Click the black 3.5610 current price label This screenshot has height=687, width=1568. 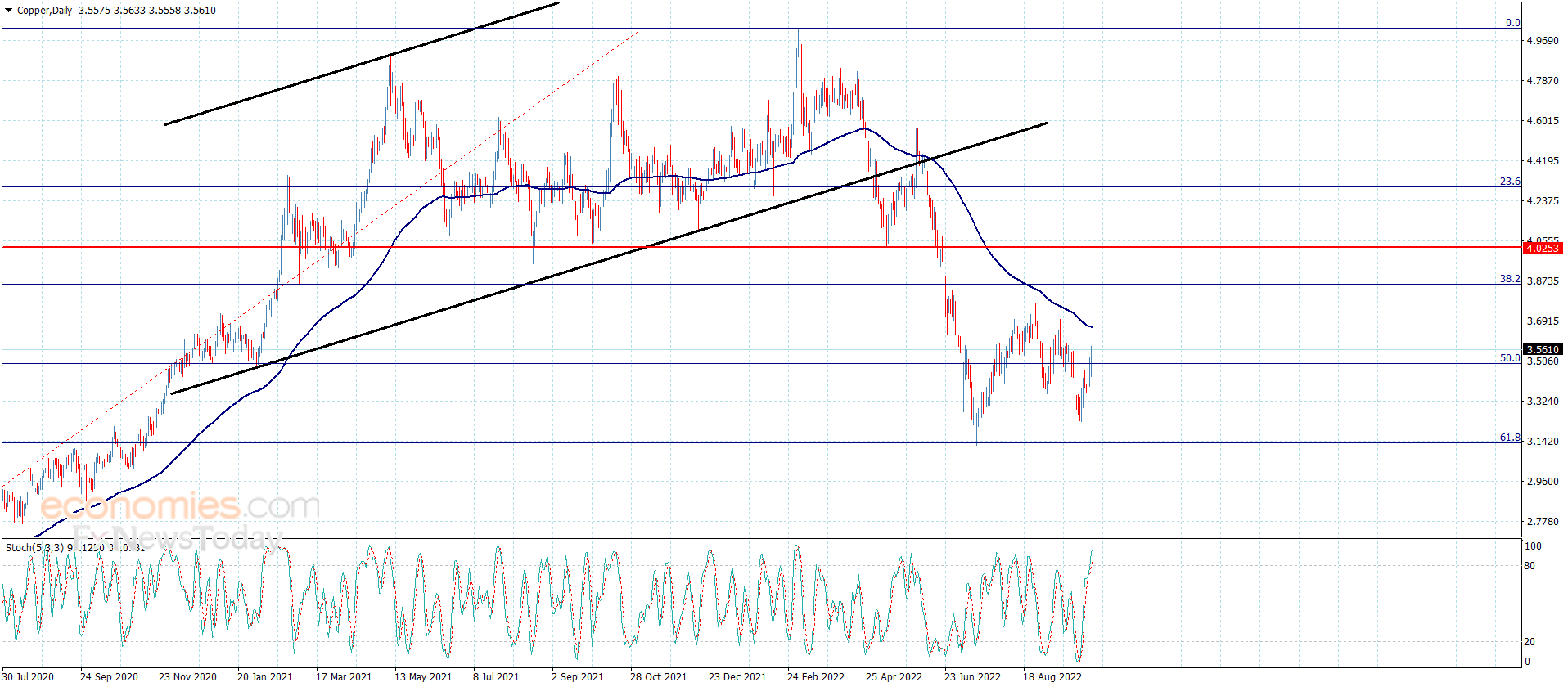[1543, 349]
